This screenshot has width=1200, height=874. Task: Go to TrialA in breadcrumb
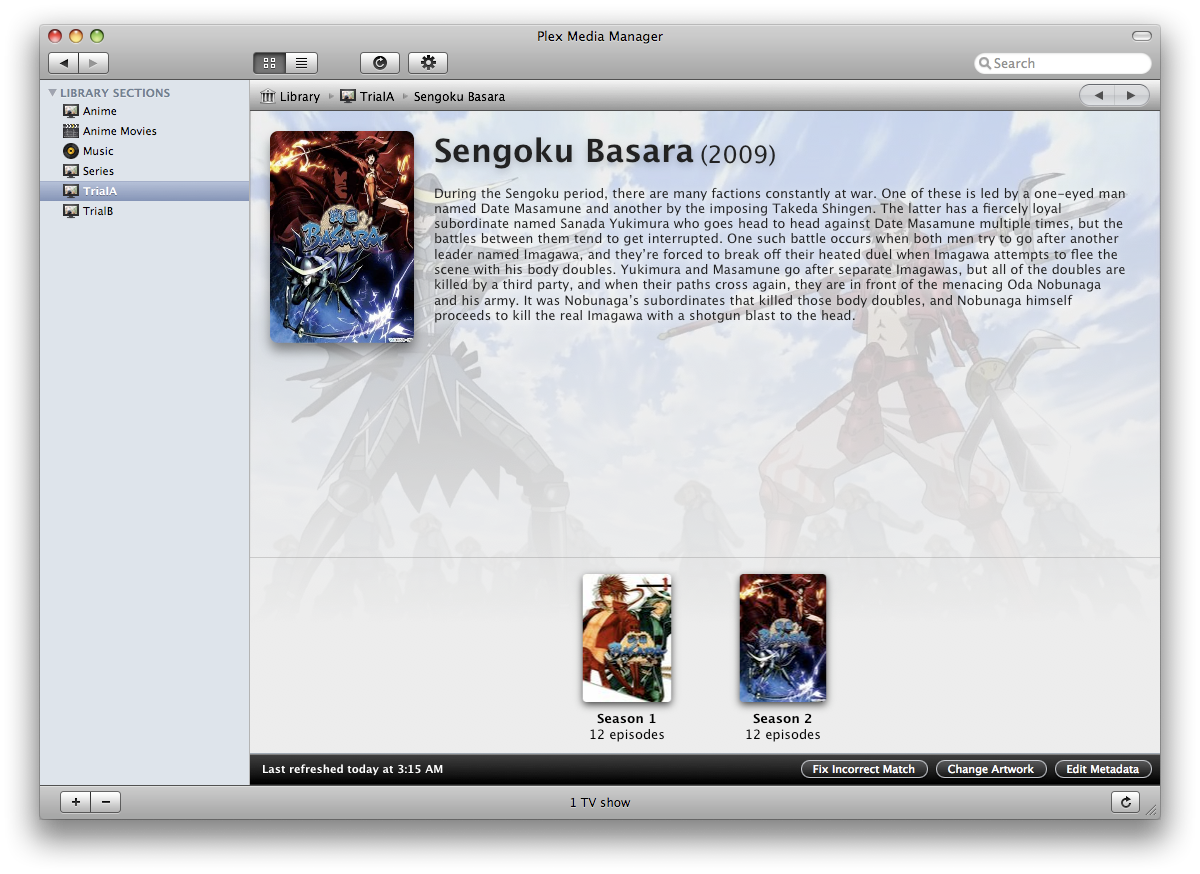click(377, 97)
